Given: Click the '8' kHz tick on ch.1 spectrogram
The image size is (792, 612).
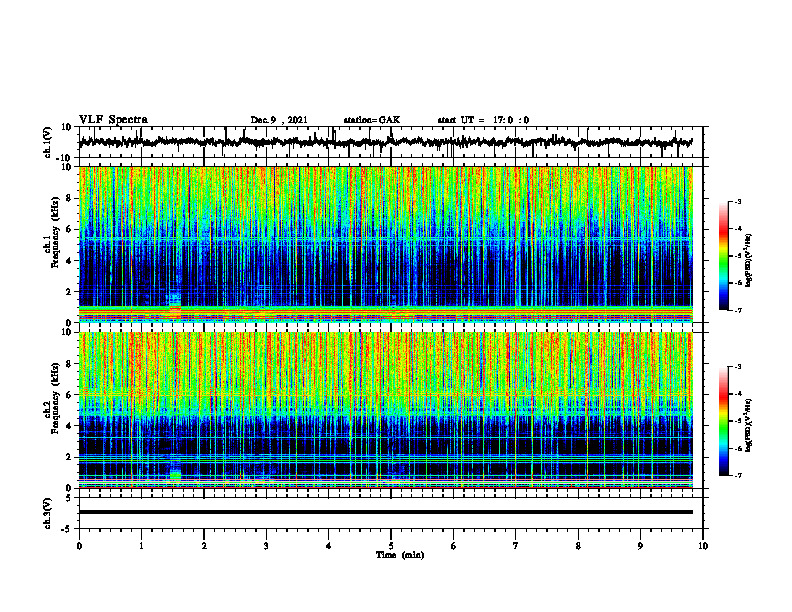Looking at the screenshot, I should pos(69,198).
